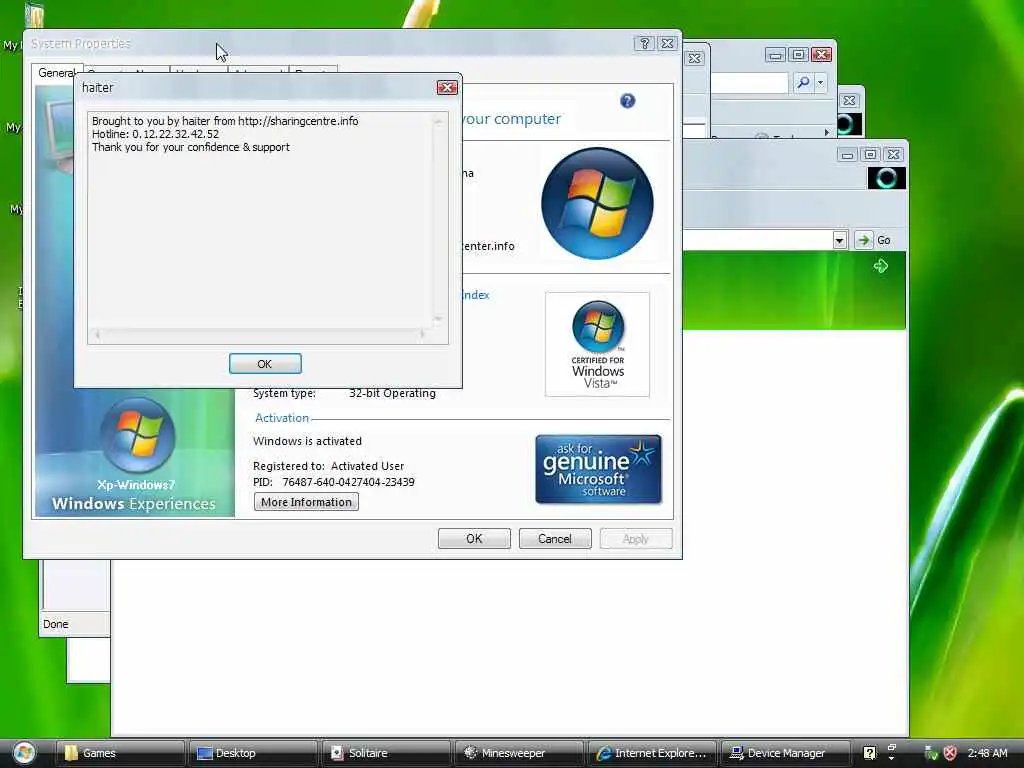Click the throbber icon in the Explorer window
1024x768 pixels.
(887, 178)
